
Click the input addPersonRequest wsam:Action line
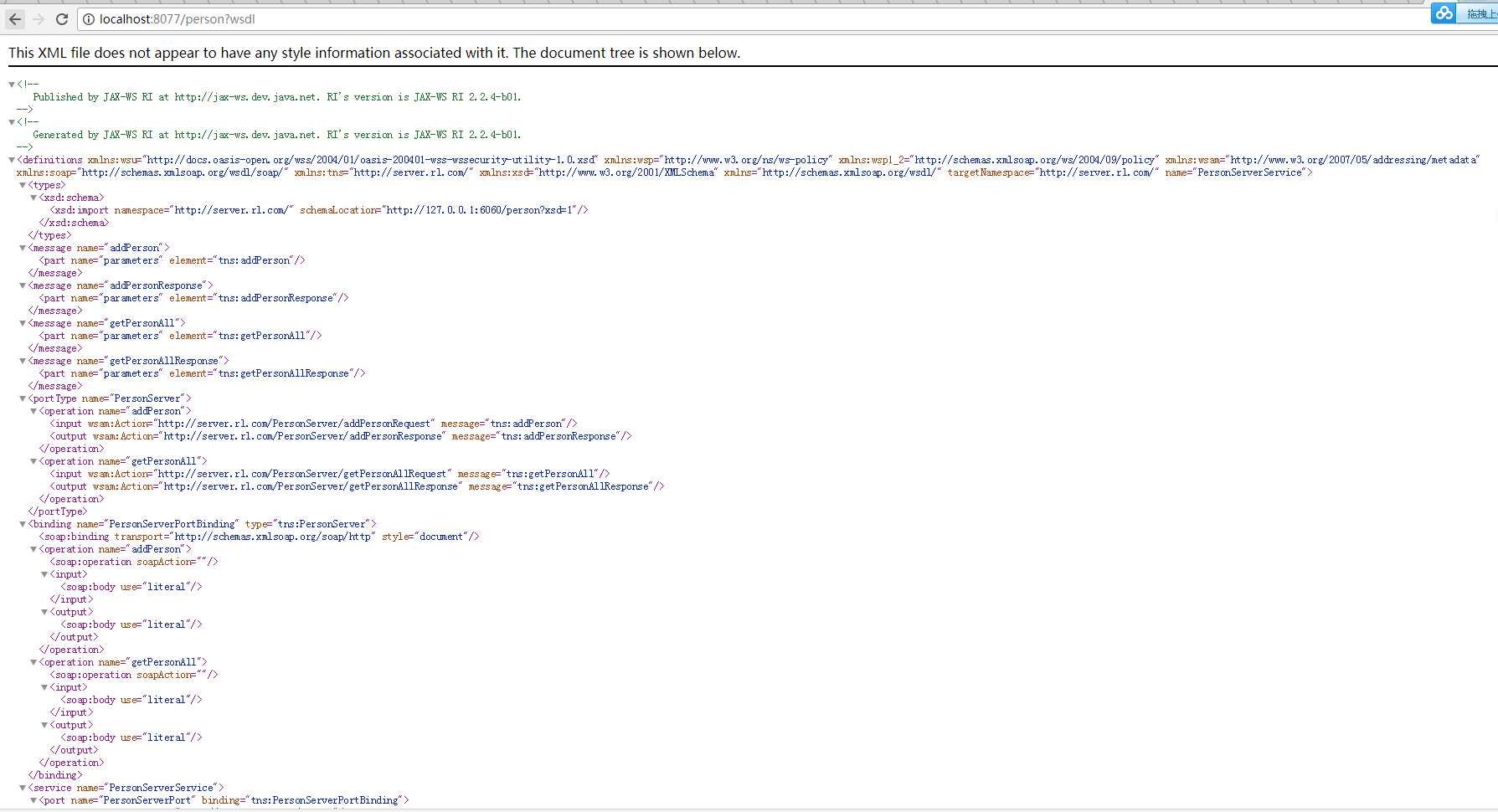(313, 424)
